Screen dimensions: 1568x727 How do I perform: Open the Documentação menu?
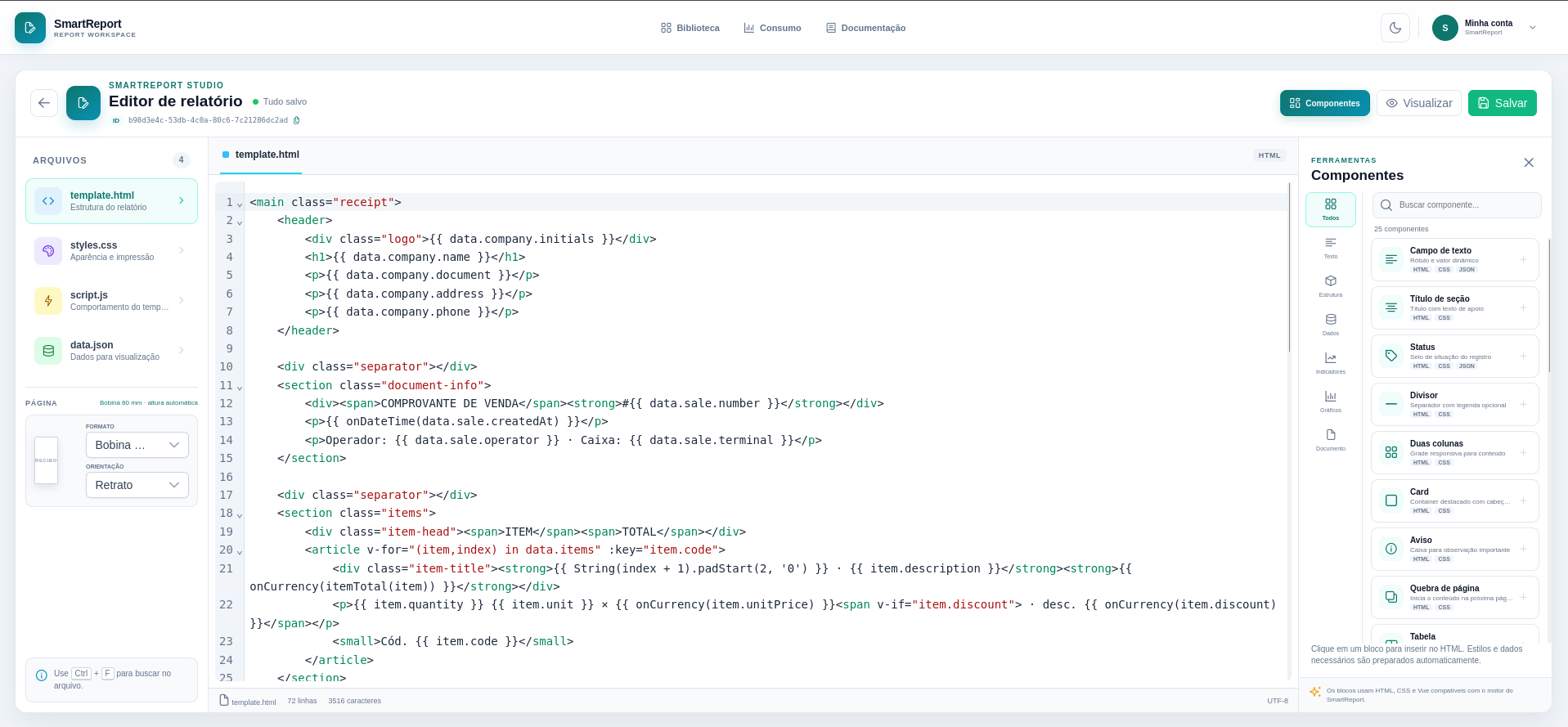click(865, 28)
